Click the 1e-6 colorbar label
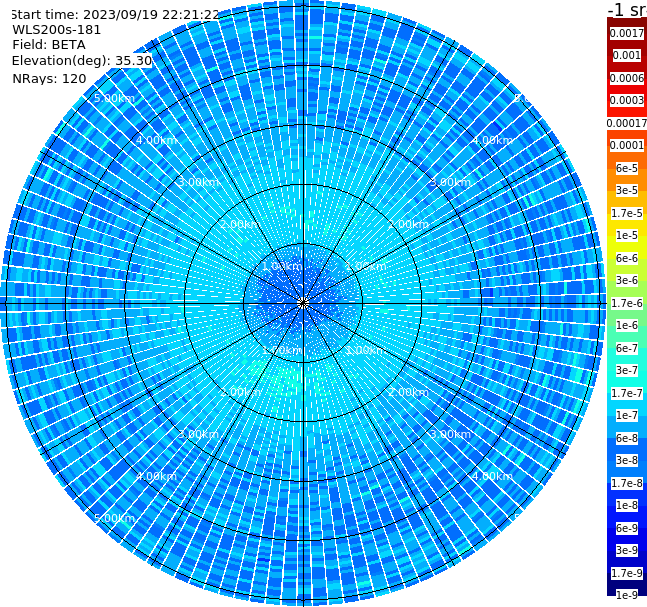This screenshot has height=607, width=647. coord(627,325)
